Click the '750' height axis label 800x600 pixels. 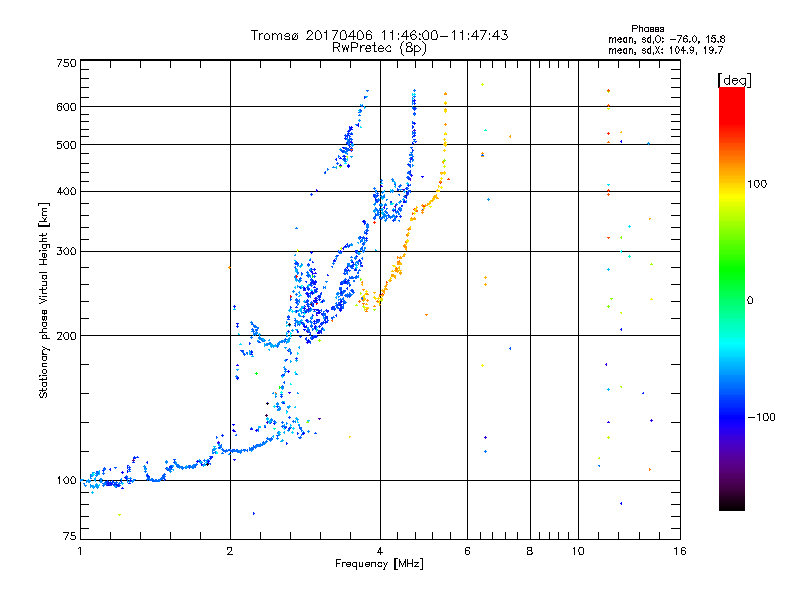click(x=66, y=64)
